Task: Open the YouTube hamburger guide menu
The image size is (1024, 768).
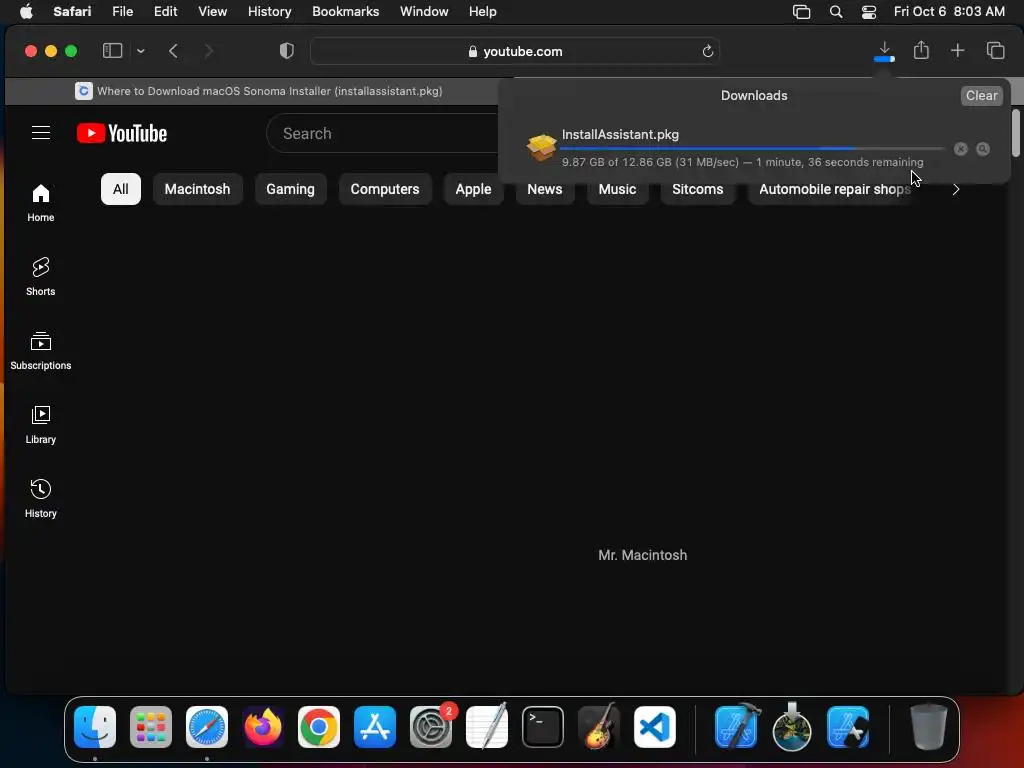Action: pyautogui.click(x=41, y=133)
